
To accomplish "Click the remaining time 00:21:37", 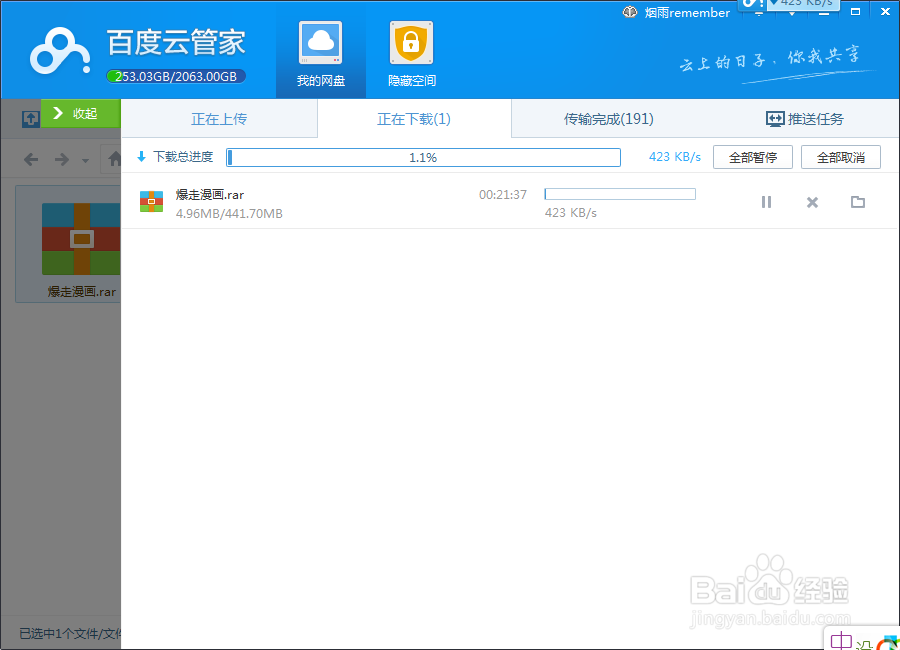I will point(503,195).
